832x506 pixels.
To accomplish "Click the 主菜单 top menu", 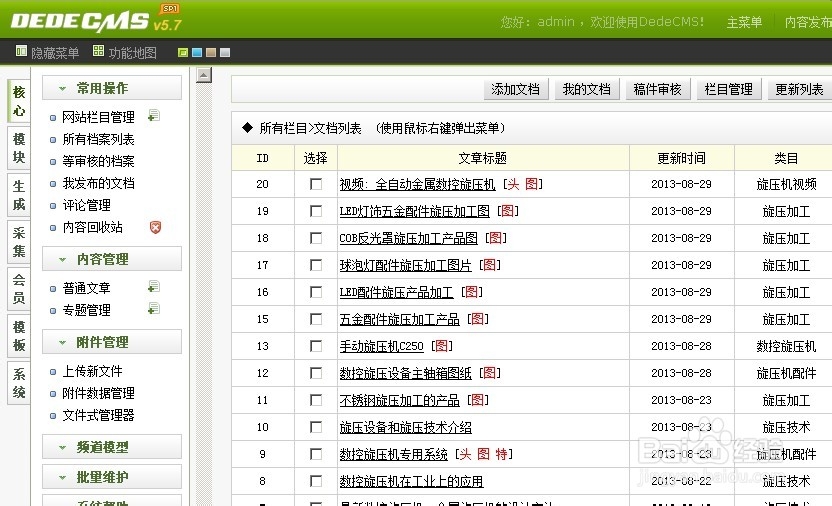I will [744, 22].
